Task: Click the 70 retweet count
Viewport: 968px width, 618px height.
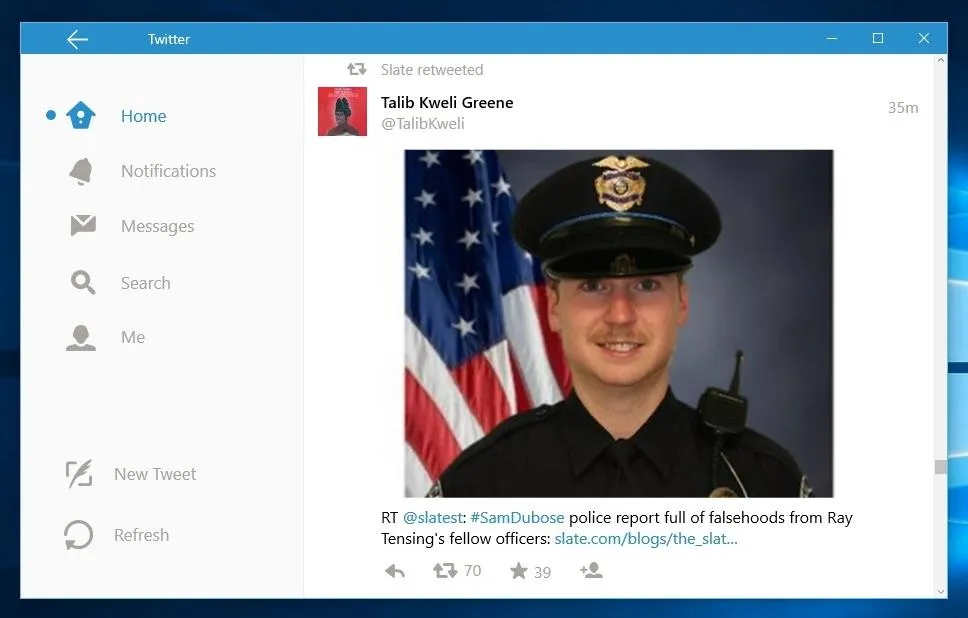Action: (472, 570)
